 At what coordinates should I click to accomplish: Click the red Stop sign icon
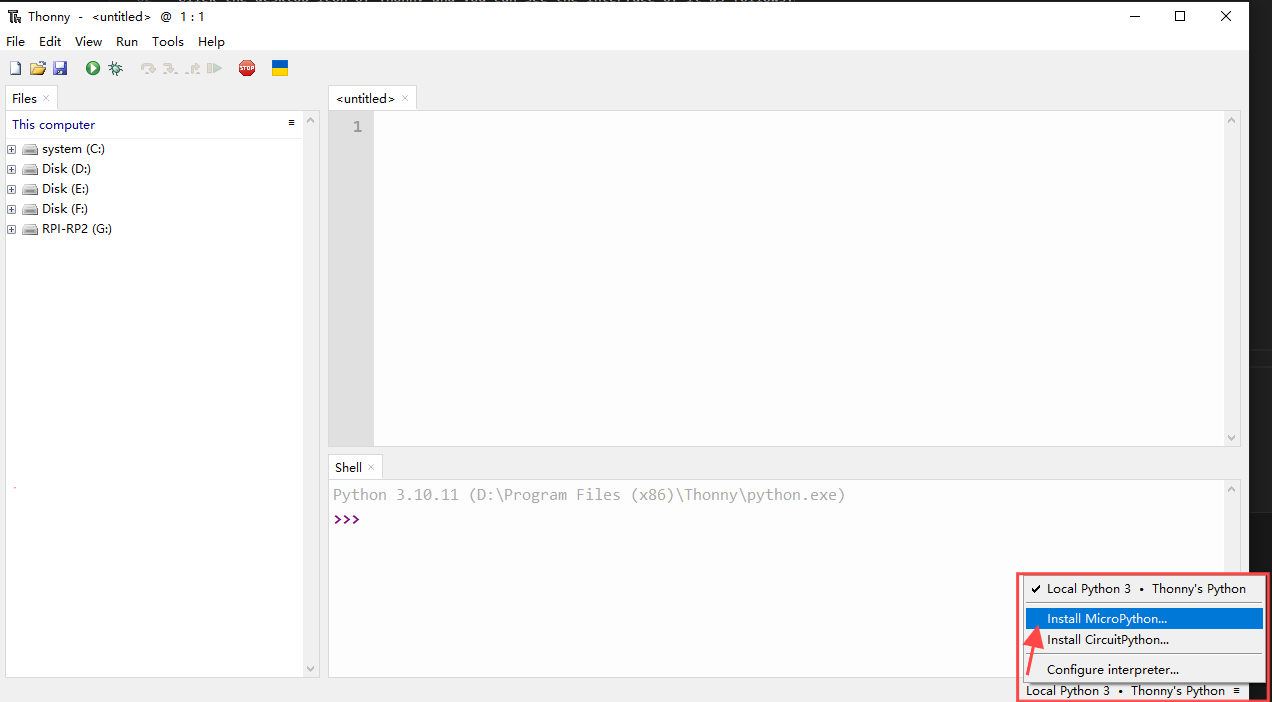pyautogui.click(x=247, y=68)
